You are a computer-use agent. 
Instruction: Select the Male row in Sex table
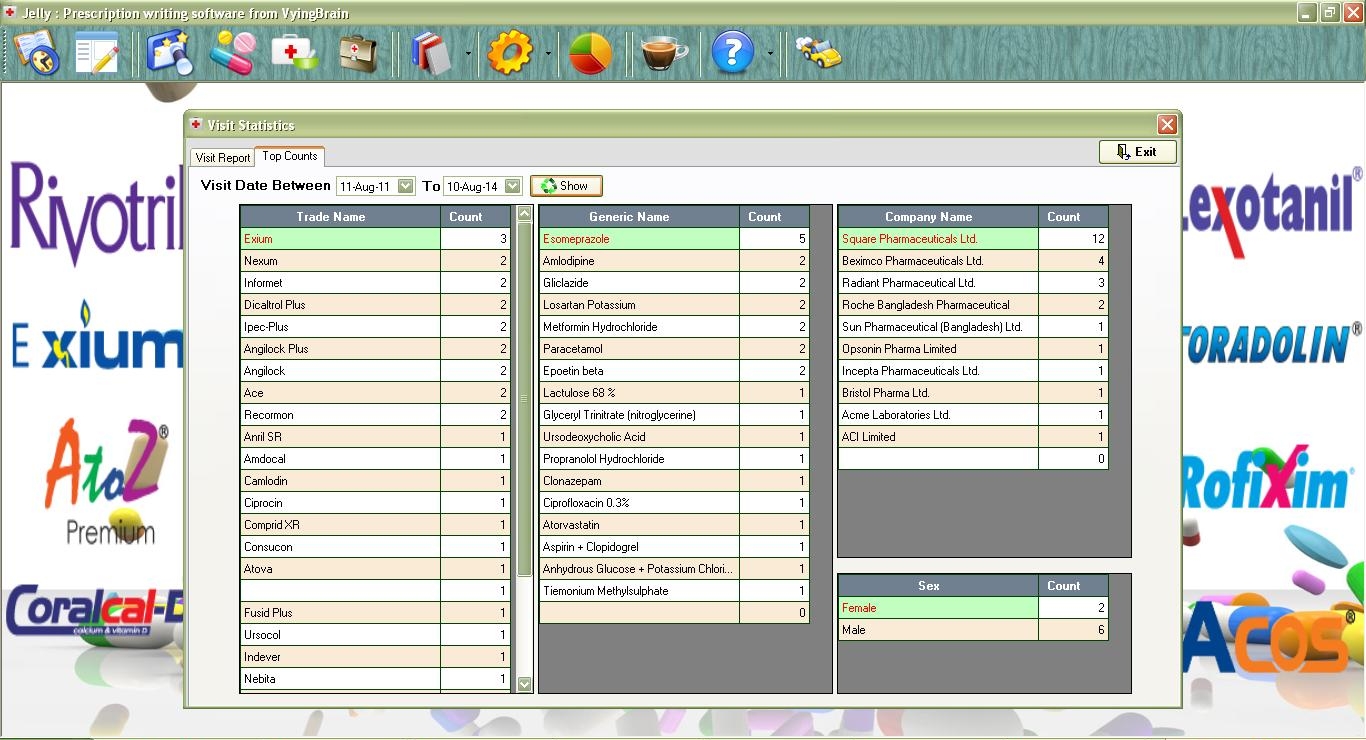click(973, 630)
